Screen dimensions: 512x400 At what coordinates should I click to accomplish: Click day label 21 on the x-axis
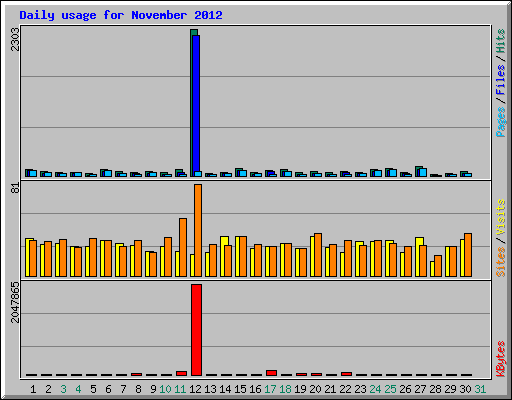tap(330, 389)
